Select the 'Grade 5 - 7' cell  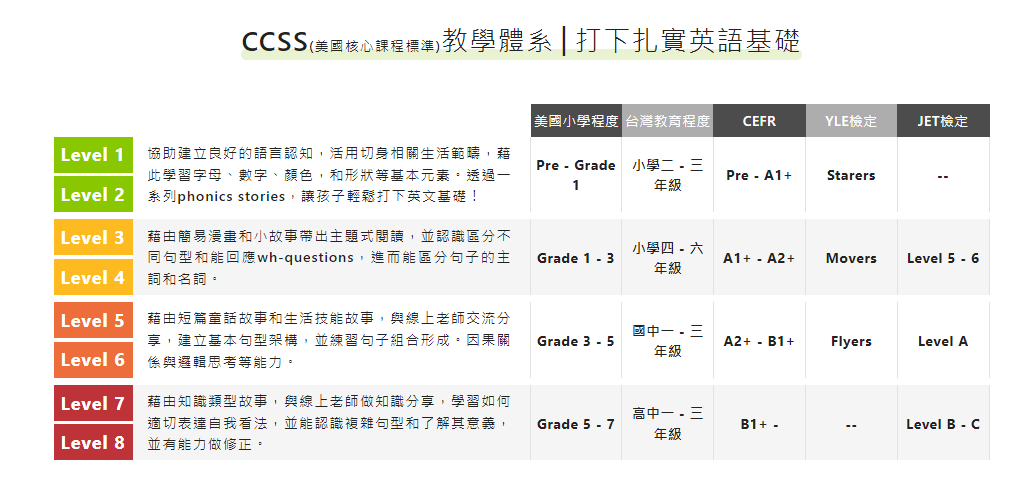[576, 424]
